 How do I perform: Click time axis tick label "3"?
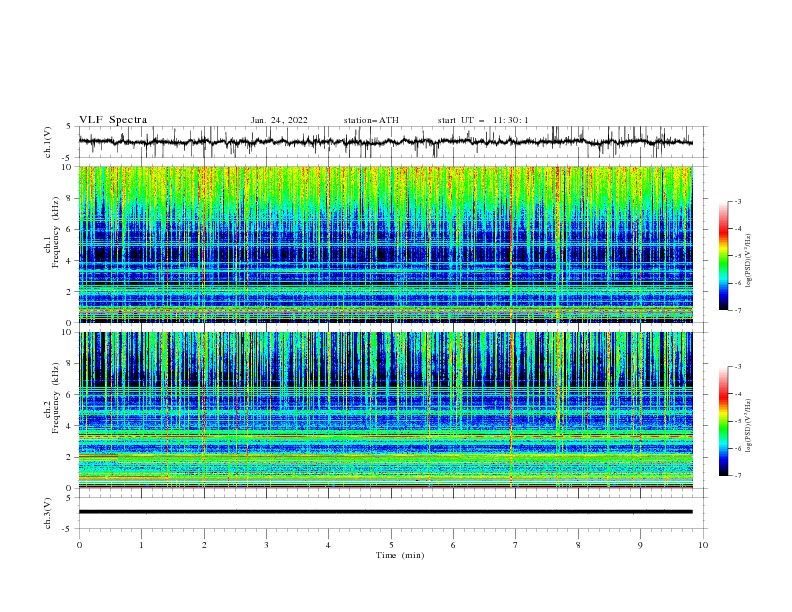click(x=266, y=545)
